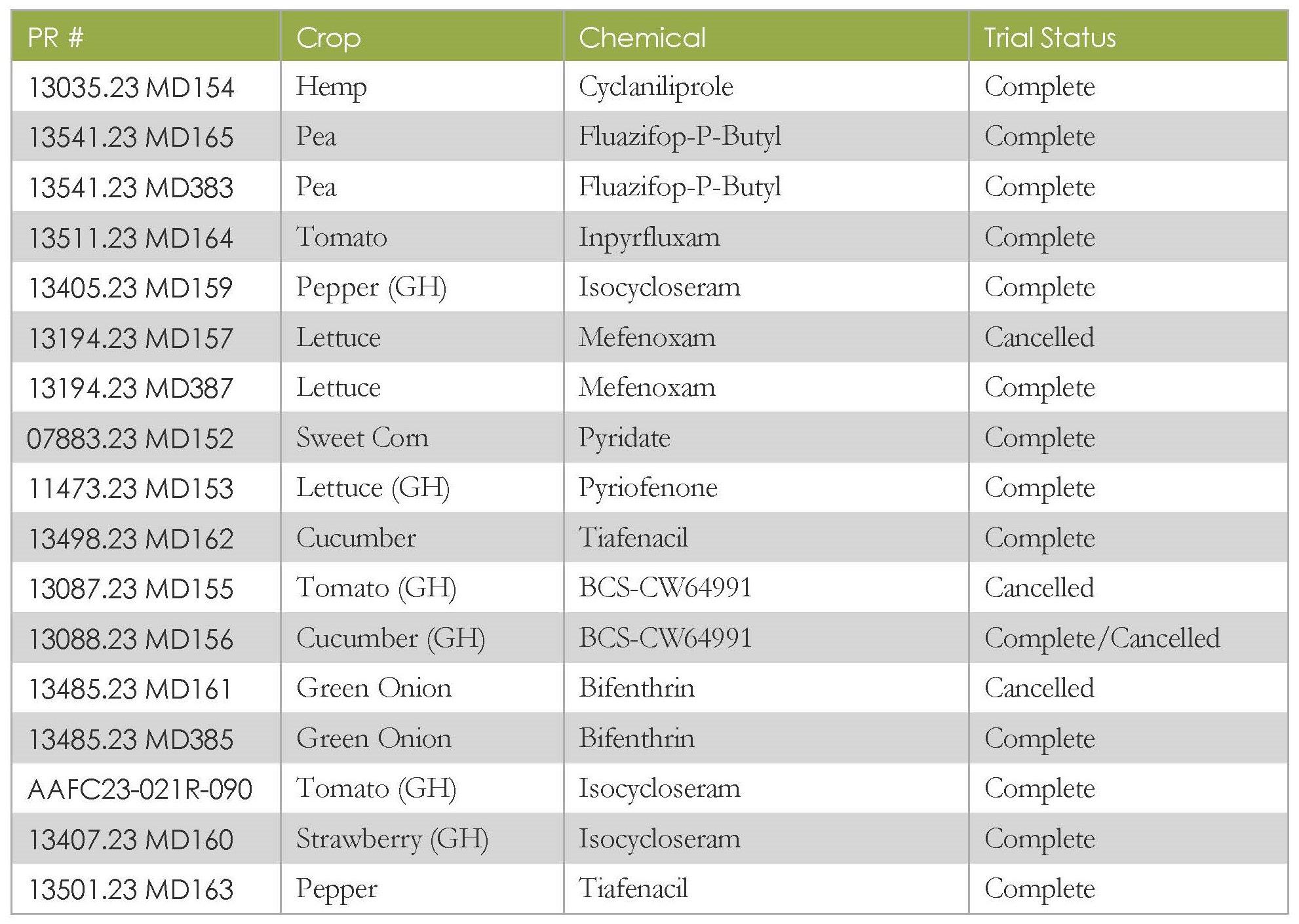Click the row for 13498.23 MD162 Cucumber
1299x924 pixels.
tap(649, 530)
